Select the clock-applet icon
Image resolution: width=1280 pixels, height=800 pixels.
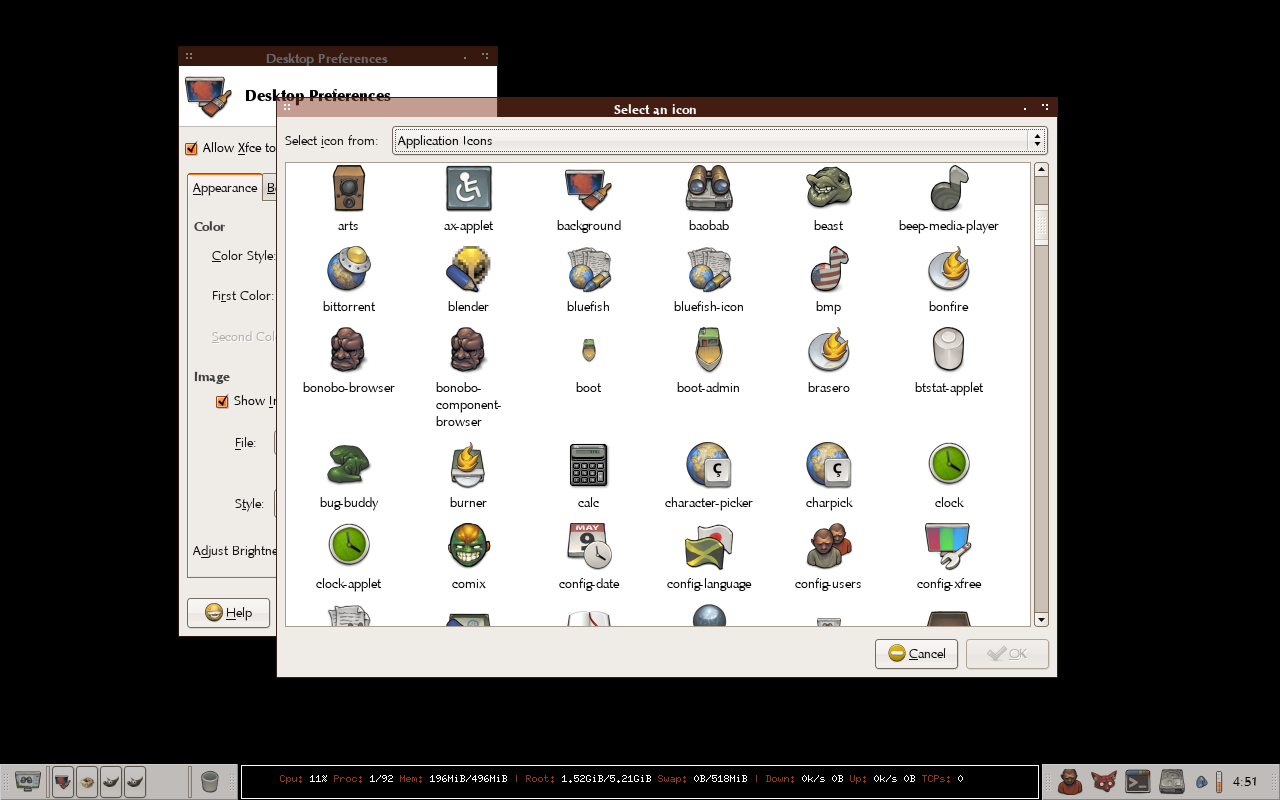348,546
